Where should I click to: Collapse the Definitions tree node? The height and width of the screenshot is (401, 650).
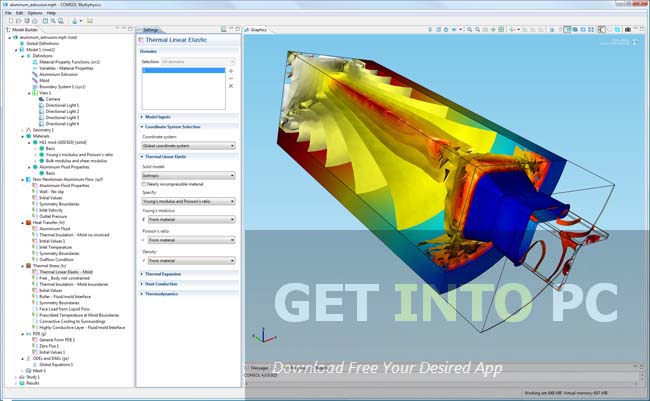pos(23,56)
